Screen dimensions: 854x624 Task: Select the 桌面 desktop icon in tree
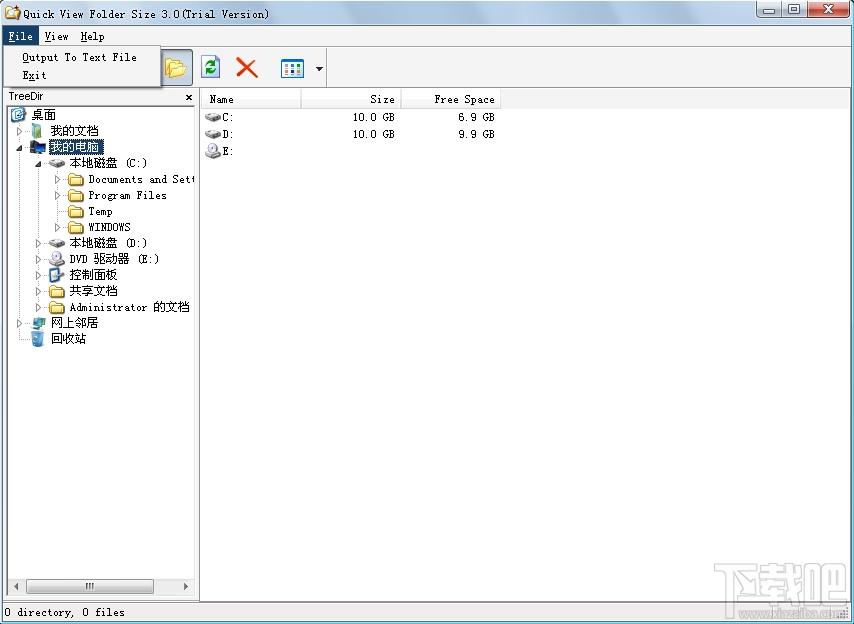coord(19,114)
